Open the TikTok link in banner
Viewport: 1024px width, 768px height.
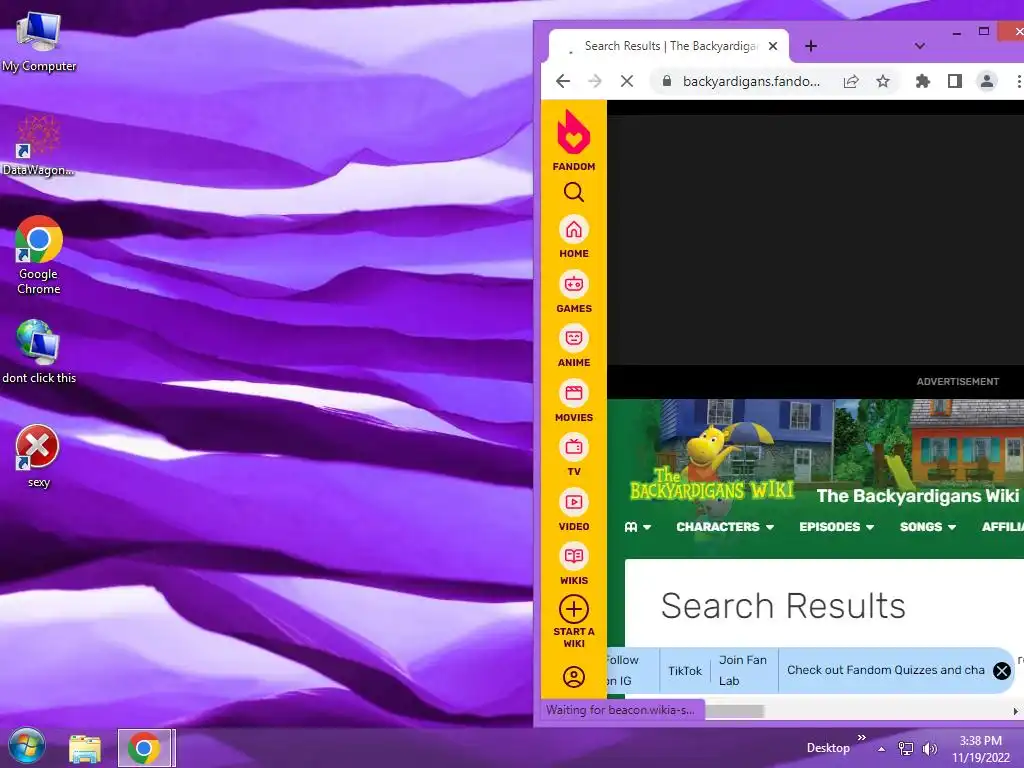(684, 671)
